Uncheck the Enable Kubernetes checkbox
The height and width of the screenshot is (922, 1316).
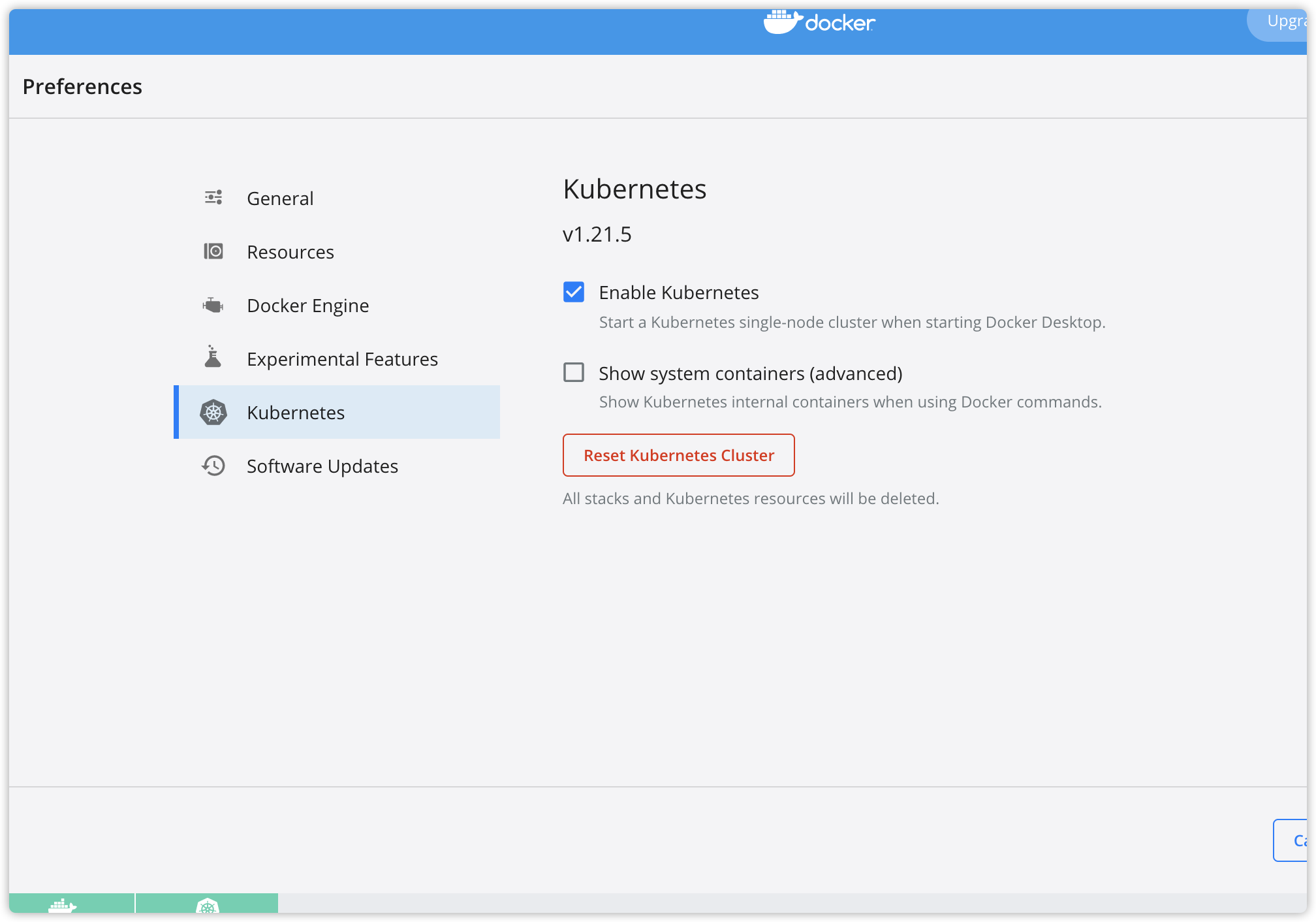coord(574,292)
